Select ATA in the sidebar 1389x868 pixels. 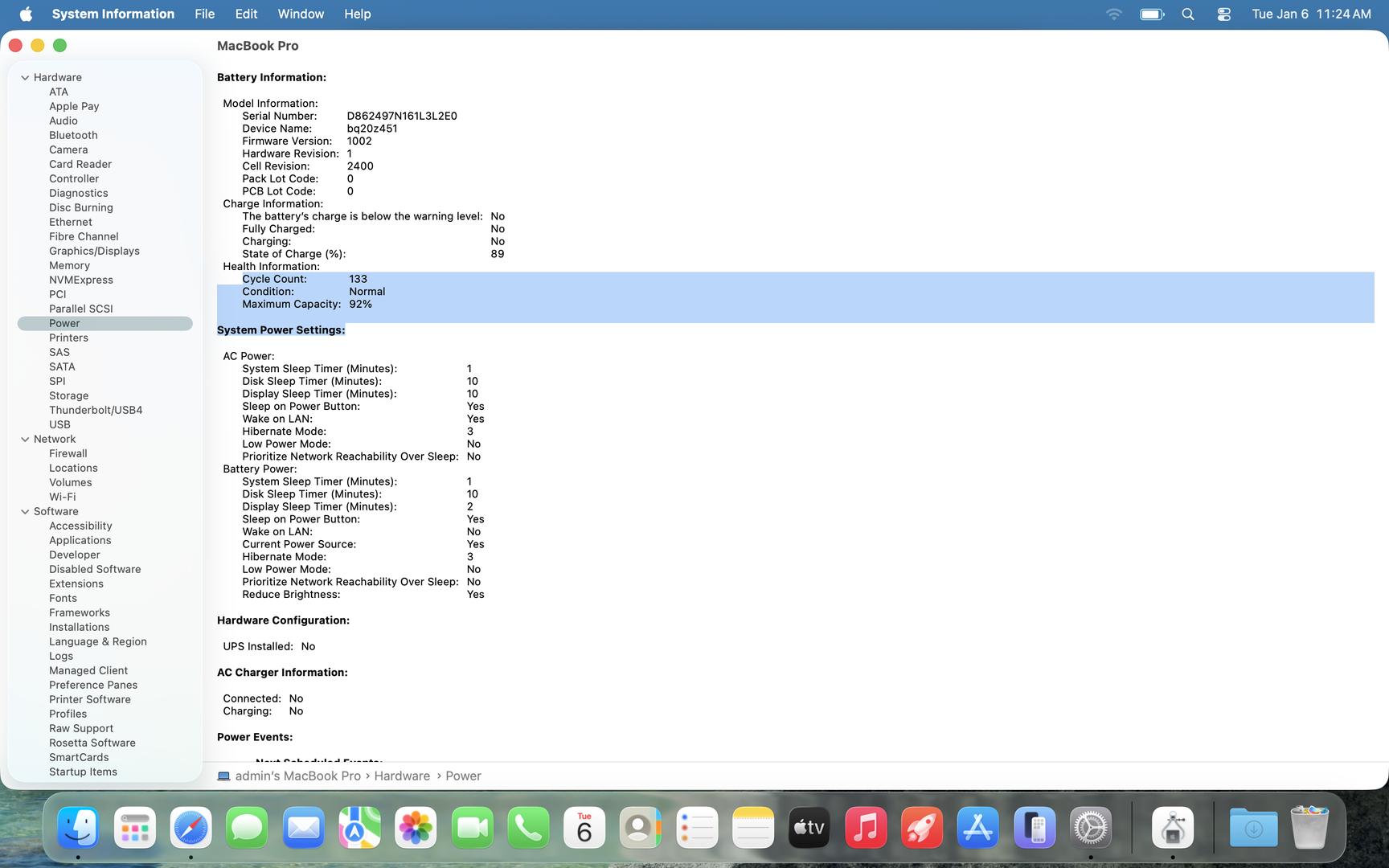[x=59, y=92]
